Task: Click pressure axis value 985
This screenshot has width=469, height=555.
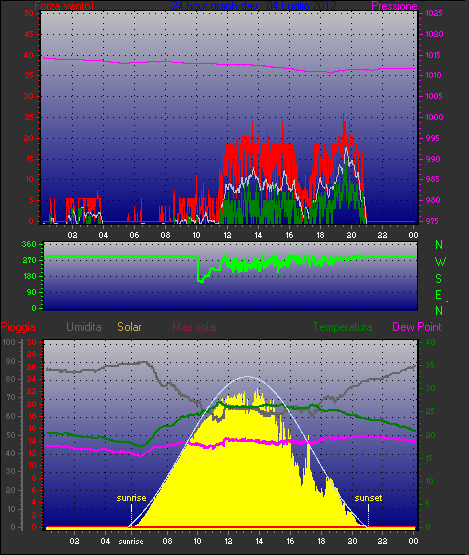Action: tap(433, 179)
